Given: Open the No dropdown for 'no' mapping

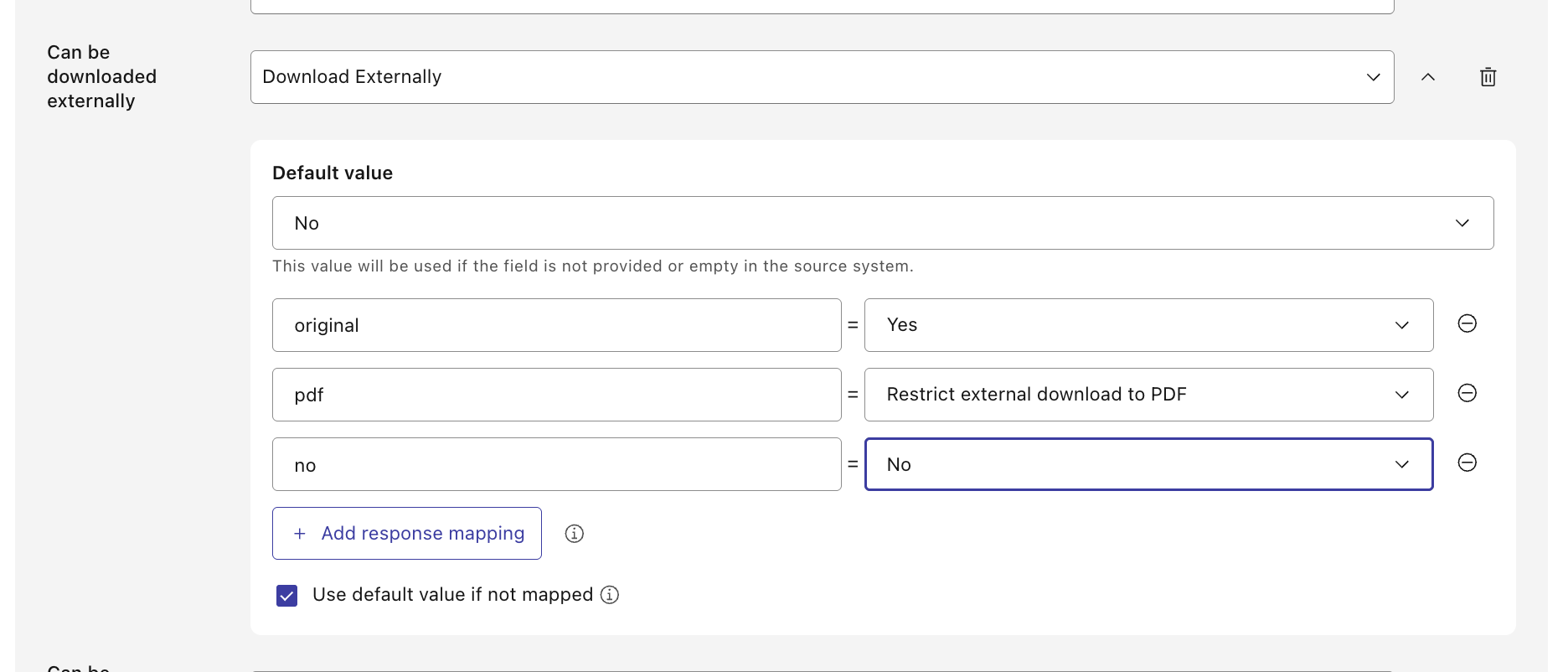Looking at the screenshot, I should pyautogui.click(x=1148, y=464).
